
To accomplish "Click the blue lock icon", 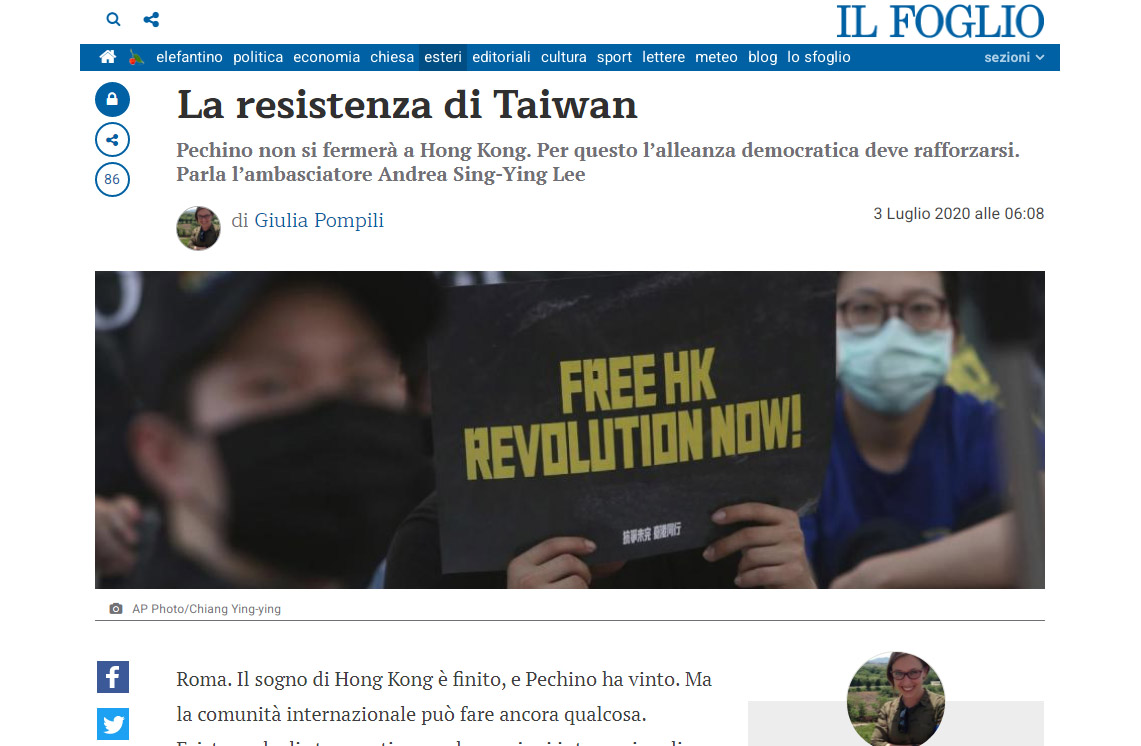I will click(x=112, y=99).
